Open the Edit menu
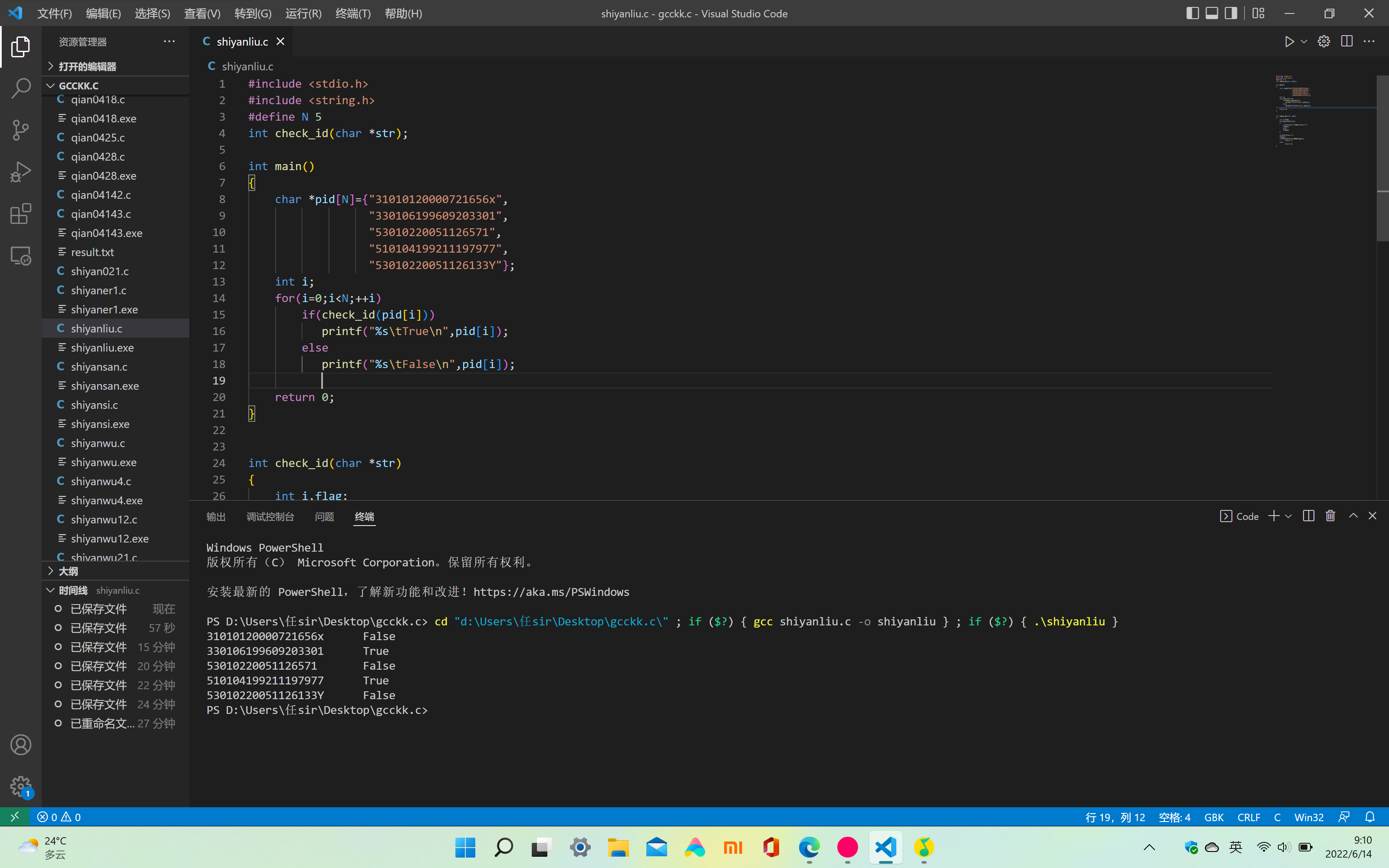 click(103, 13)
